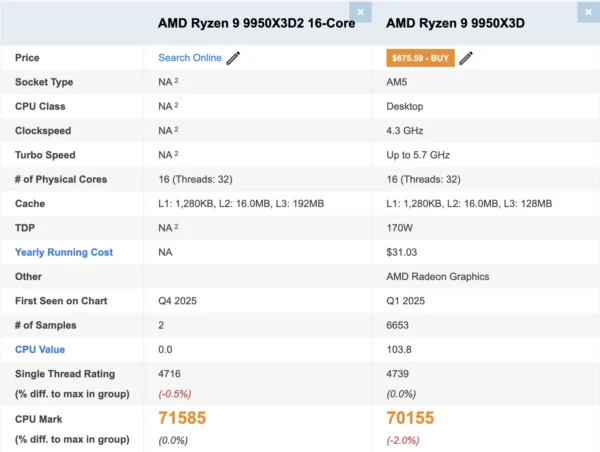Open the Yearly Running Cost link

tap(64, 252)
